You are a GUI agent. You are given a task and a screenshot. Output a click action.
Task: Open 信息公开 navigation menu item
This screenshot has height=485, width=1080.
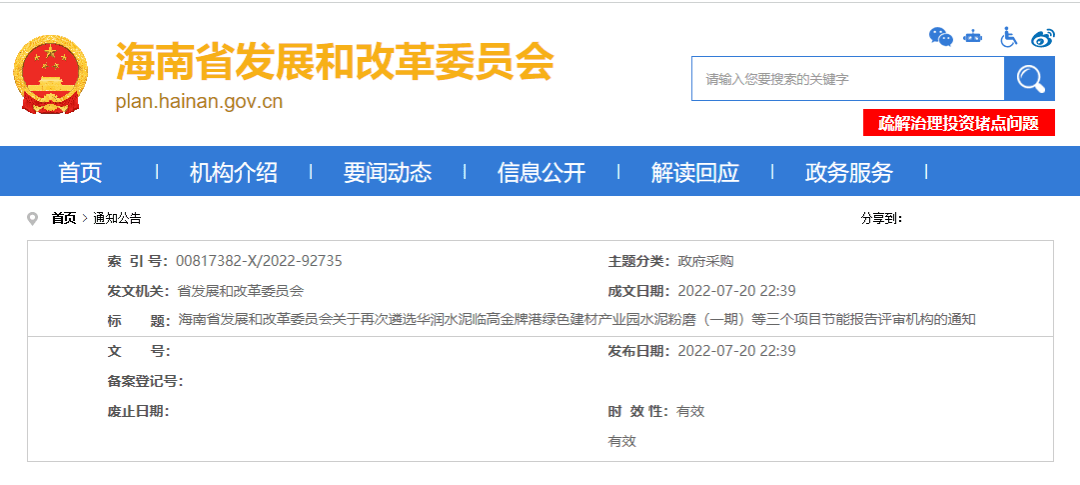pyautogui.click(x=541, y=172)
